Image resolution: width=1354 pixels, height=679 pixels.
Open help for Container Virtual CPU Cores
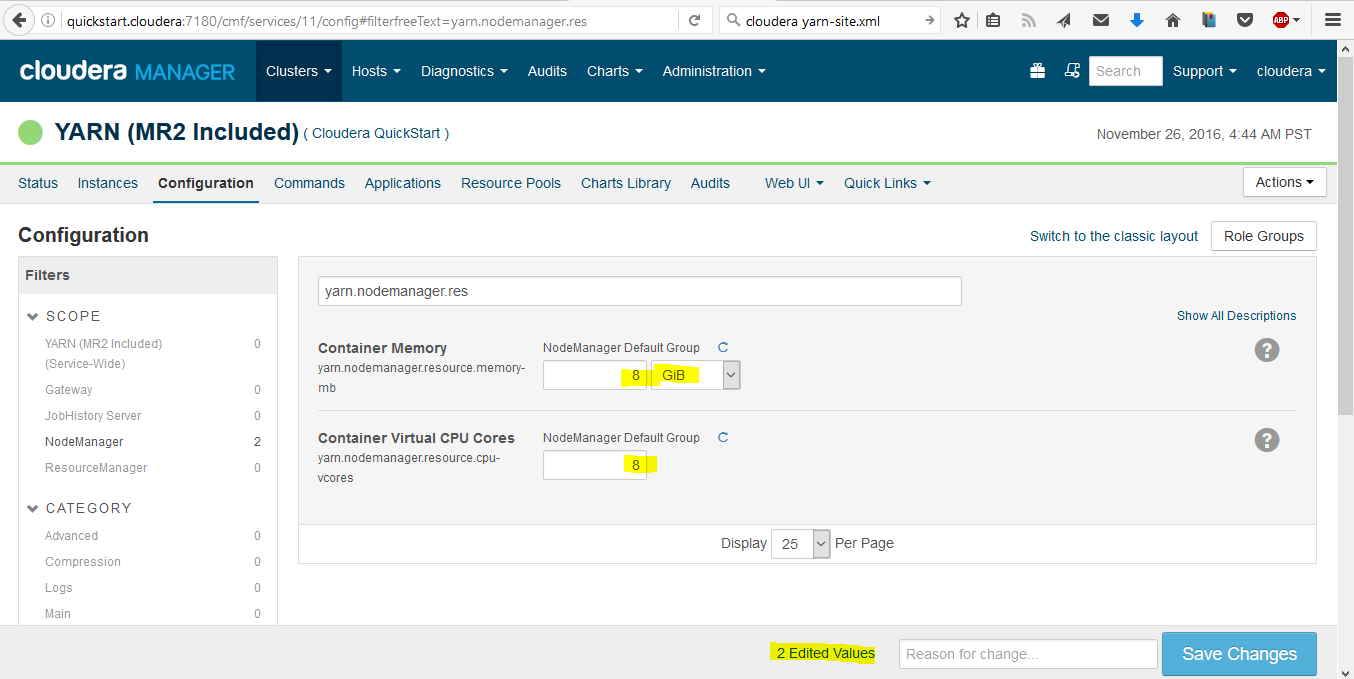pyautogui.click(x=1267, y=440)
